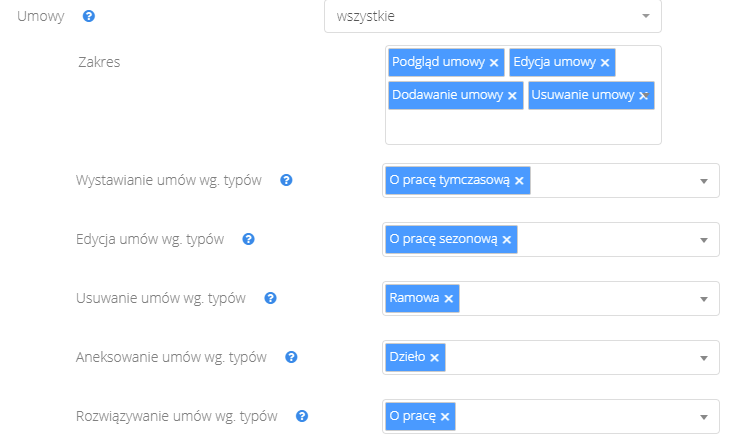Remove the Usuwanie umowy tag

pos(644,96)
